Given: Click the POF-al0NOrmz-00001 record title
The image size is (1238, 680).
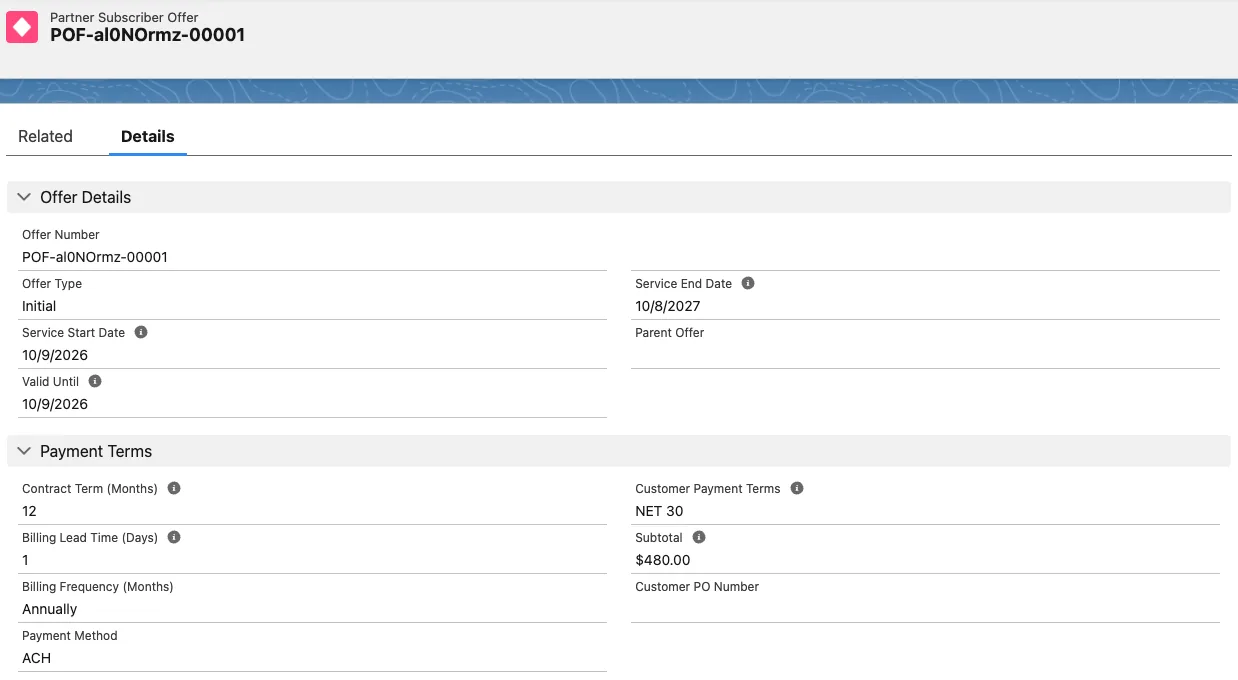Looking at the screenshot, I should point(148,34).
